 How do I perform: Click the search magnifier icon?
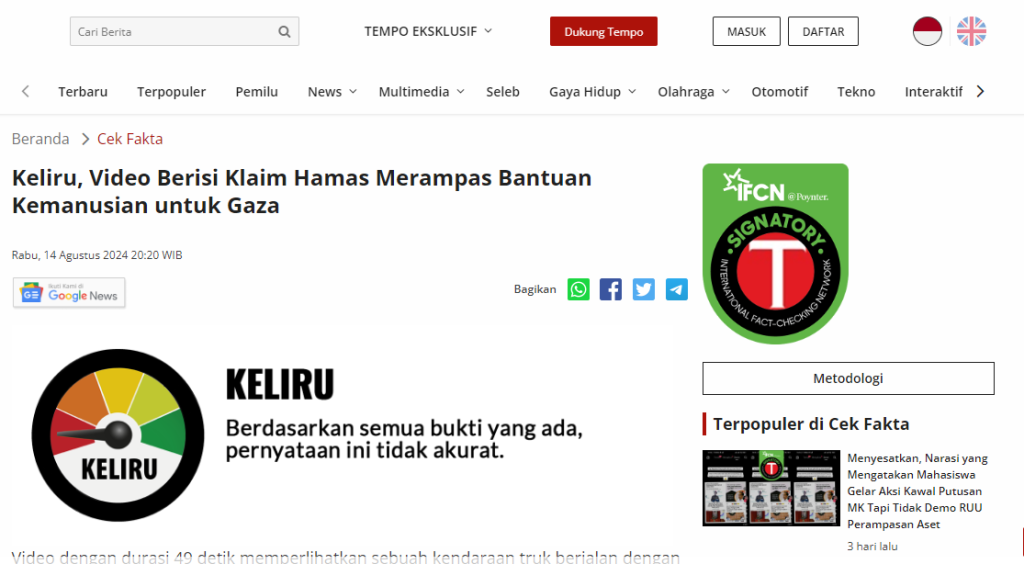click(x=284, y=31)
